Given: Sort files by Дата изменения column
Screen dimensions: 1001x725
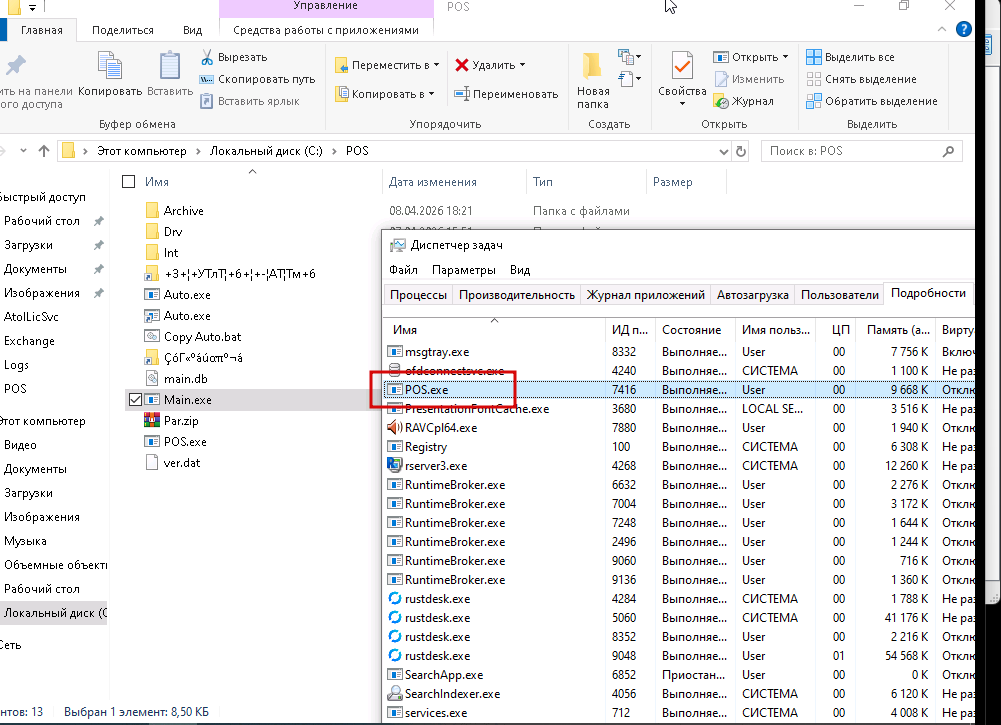Looking at the screenshot, I should 433,182.
